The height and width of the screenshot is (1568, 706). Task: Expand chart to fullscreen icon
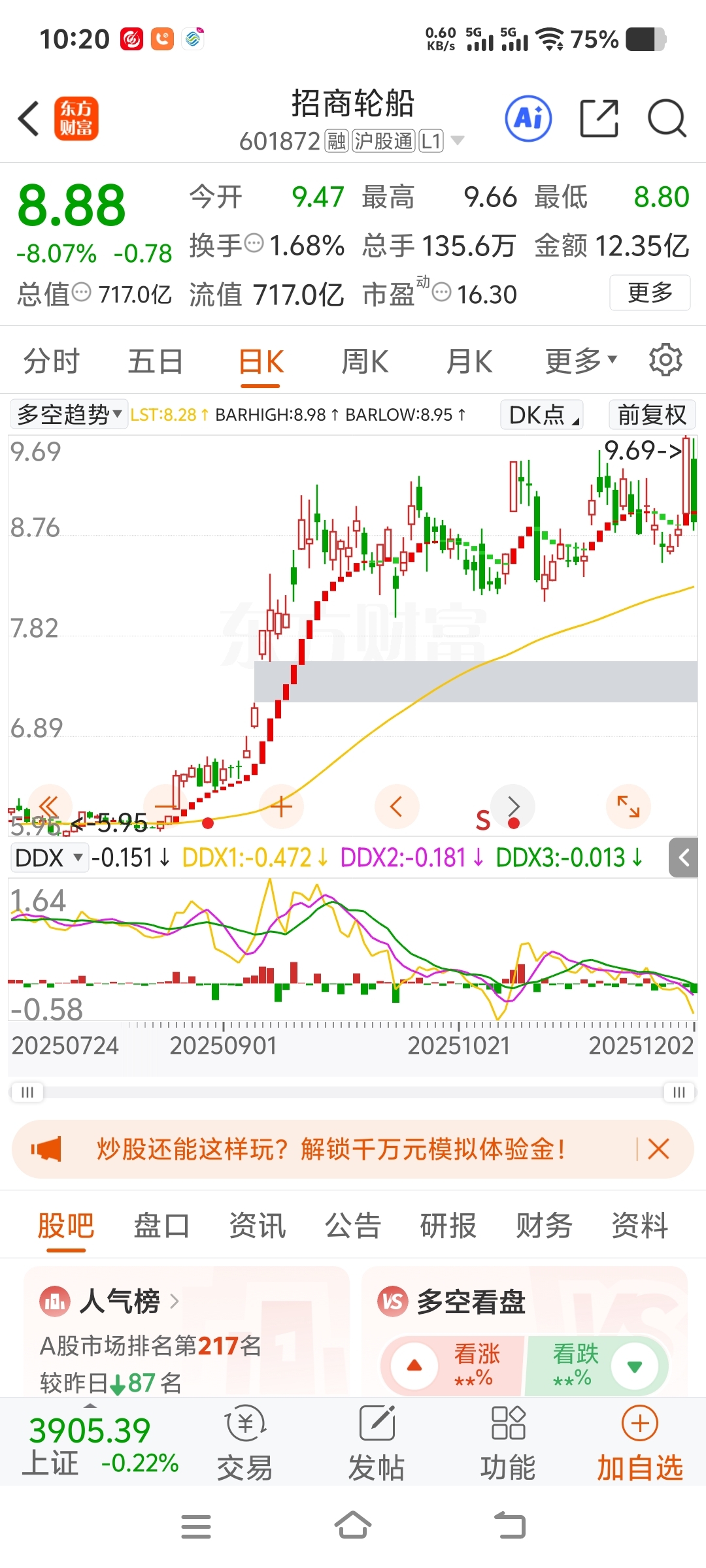pyautogui.click(x=629, y=806)
